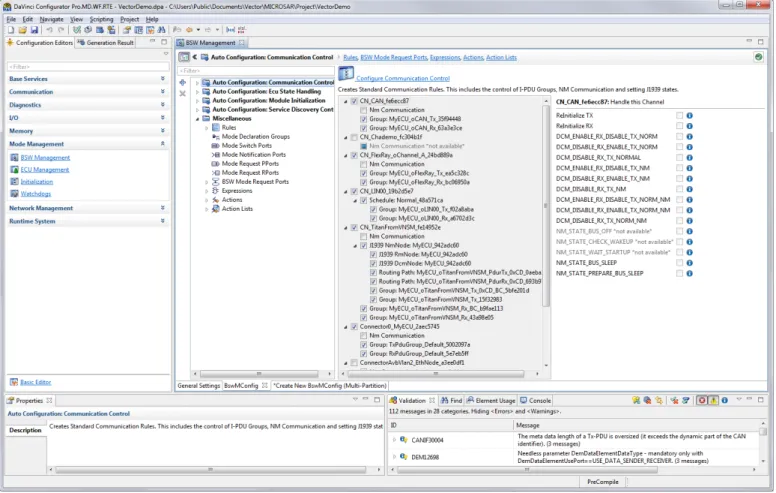Collapse the Miscellaneous tree node
The image size is (776, 493).
click(x=197, y=119)
